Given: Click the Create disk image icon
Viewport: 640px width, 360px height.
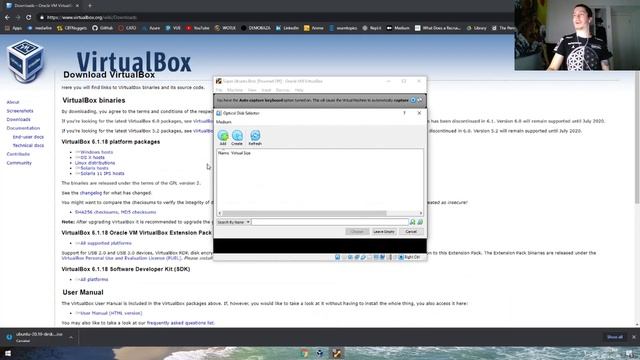Looking at the screenshot, I should point(237,137).
